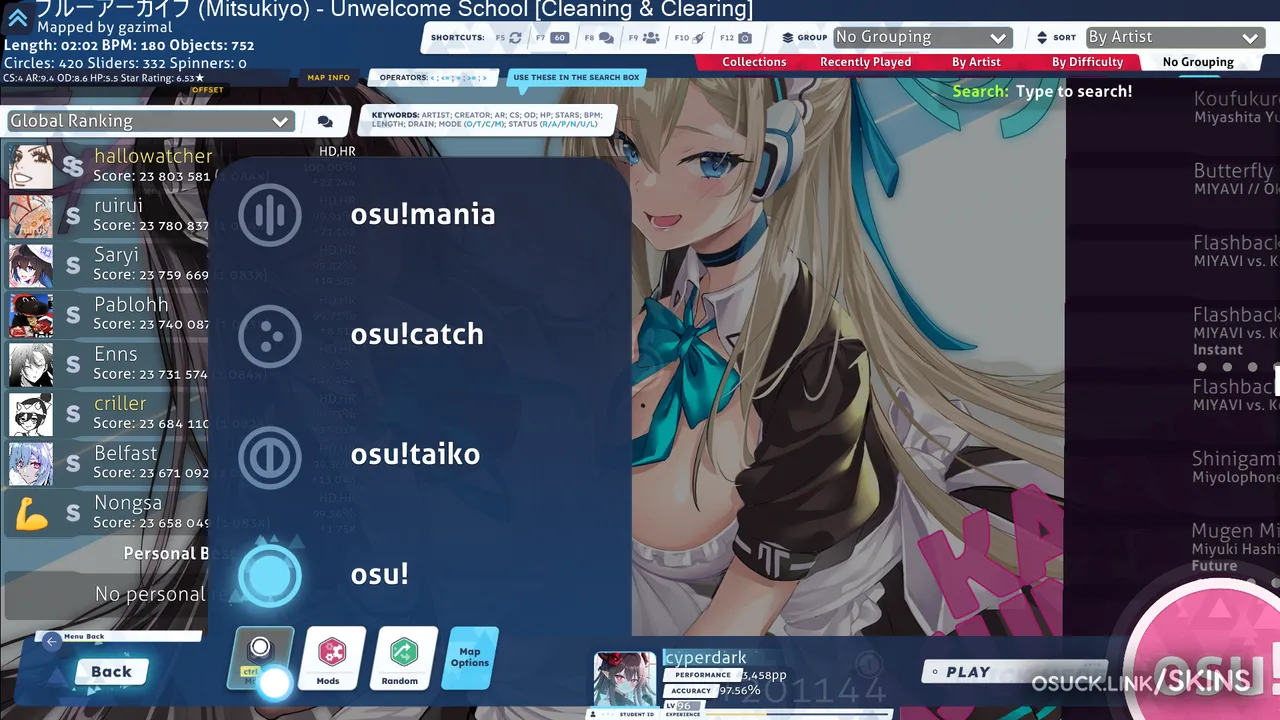The height and width of the screenshot is (720, 1280).
Task: Click USE THESE IN THE SEARCH BOX tip
Action: 576,77
